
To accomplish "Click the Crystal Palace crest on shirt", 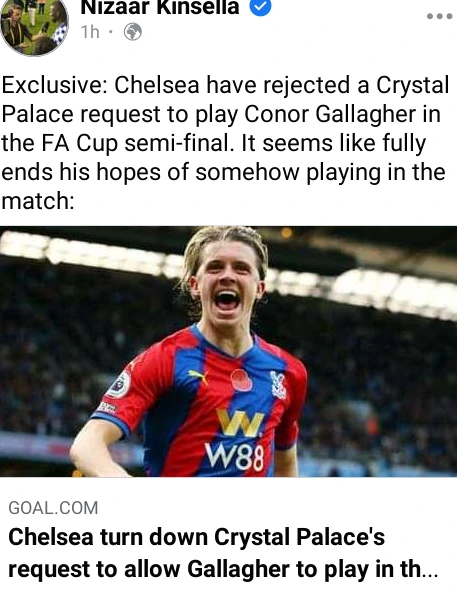I will pyautogui.click(x=278, y=385).
